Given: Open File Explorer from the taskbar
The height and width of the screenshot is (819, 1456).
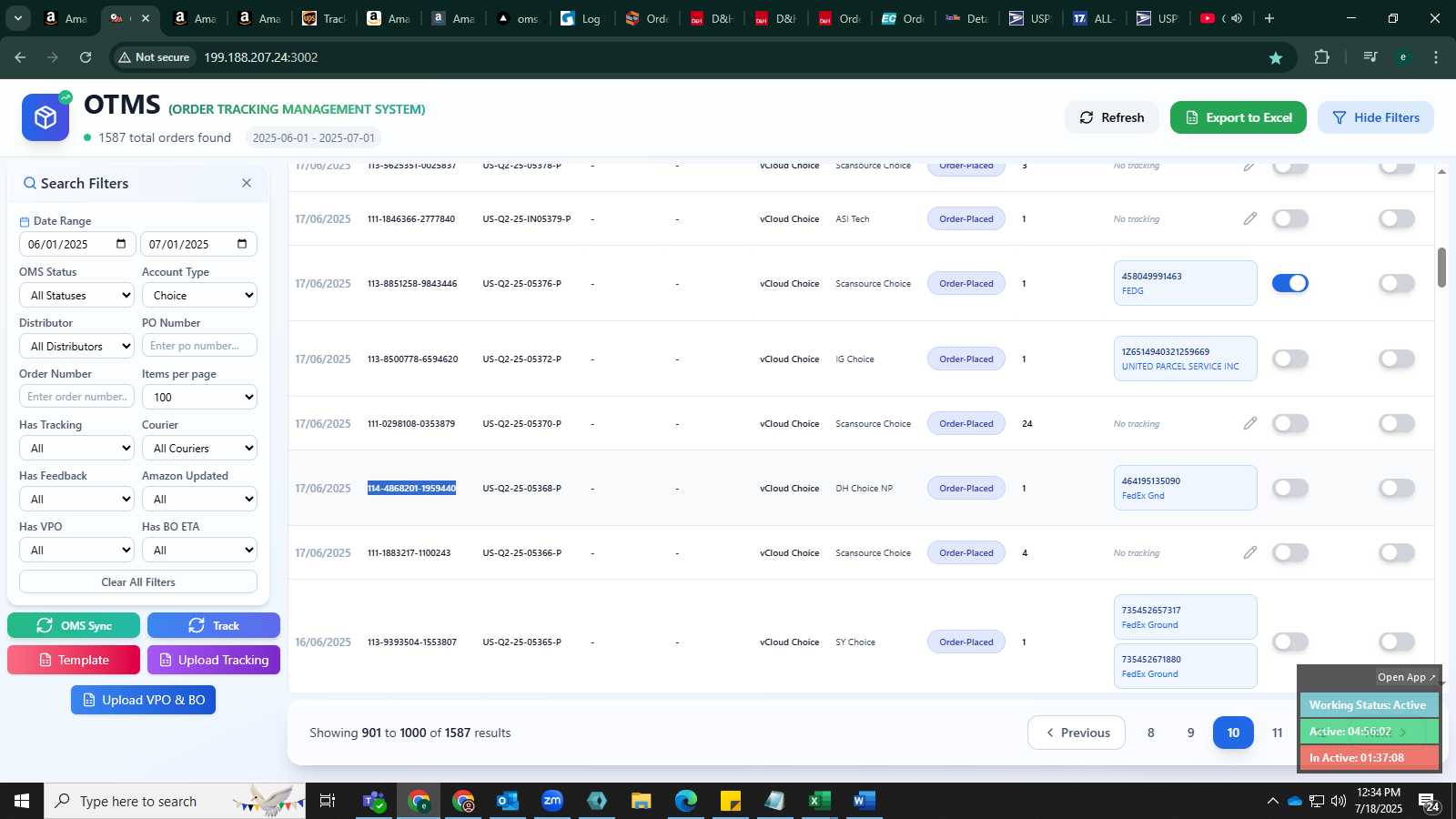Looking at the screenshot, I should (x=642, y=801).
